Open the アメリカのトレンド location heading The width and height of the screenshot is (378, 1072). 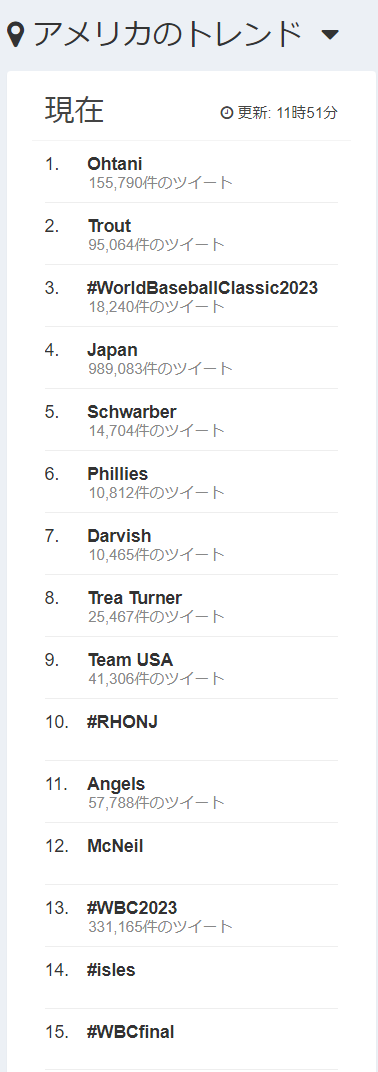[167, 35]
